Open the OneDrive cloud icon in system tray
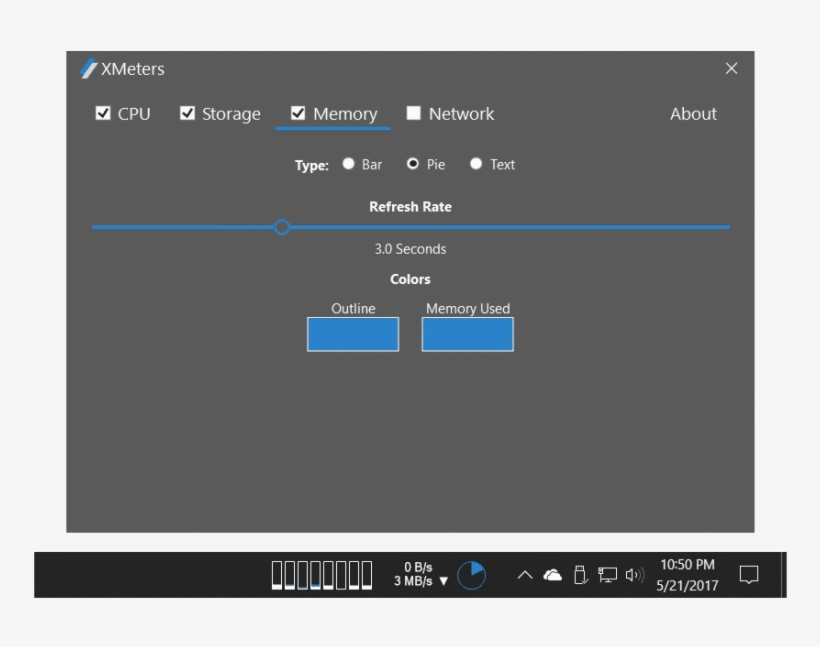The image size is (820, 647). point(551,575)
